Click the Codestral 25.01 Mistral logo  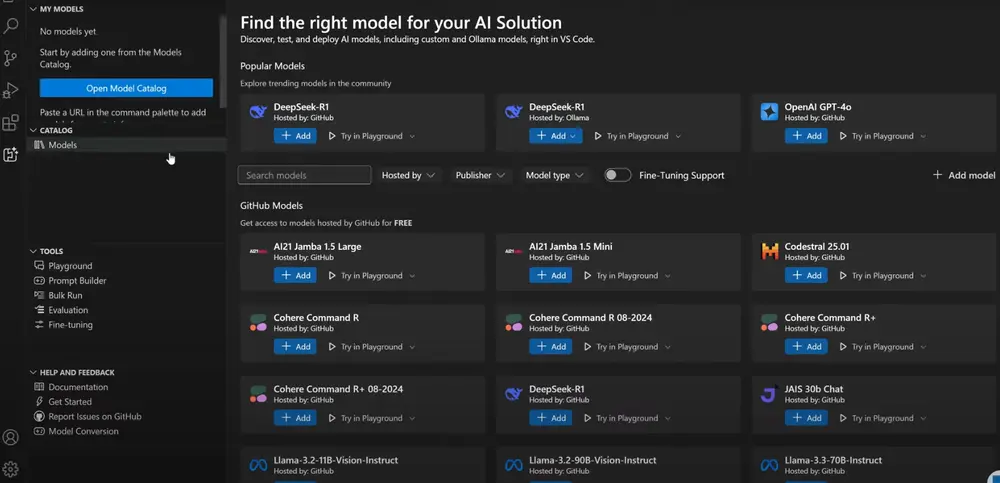pos(769,251)
